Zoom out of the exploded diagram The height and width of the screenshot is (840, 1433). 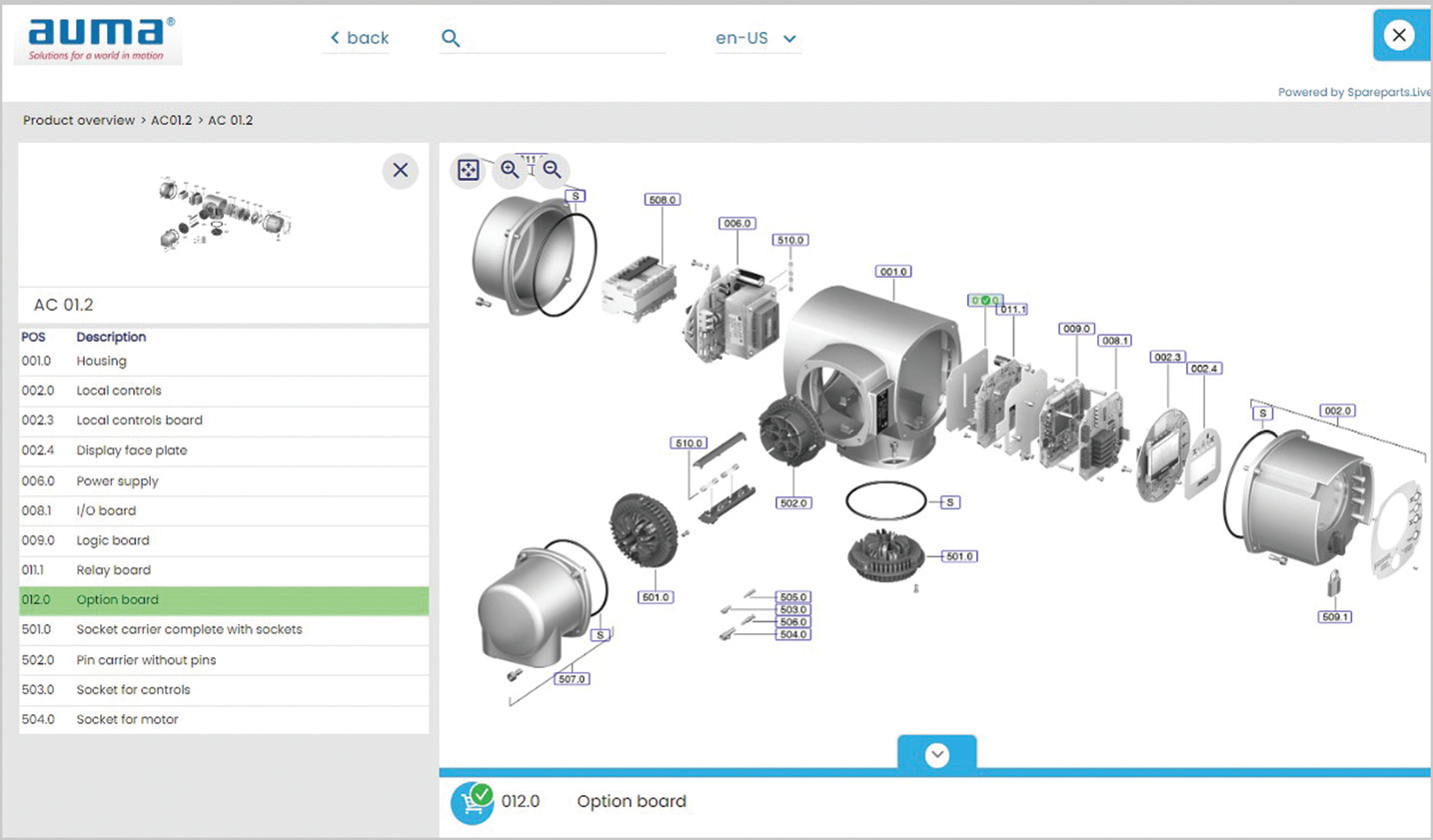552,170
